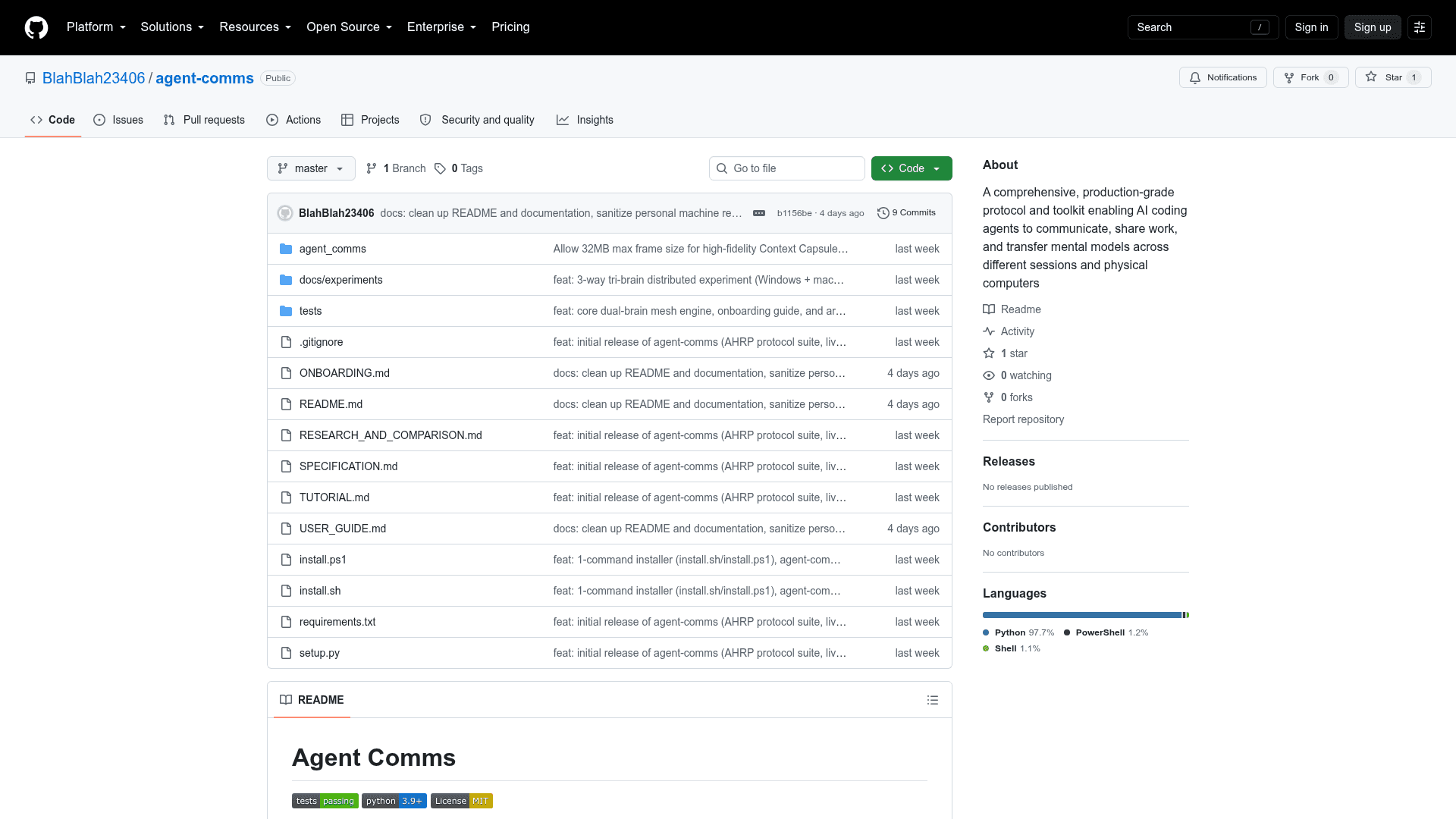The height and width of the screenshot is (819, 1456).
Task: Click the .gitignore file icon
Action: (x=286, y=342)
